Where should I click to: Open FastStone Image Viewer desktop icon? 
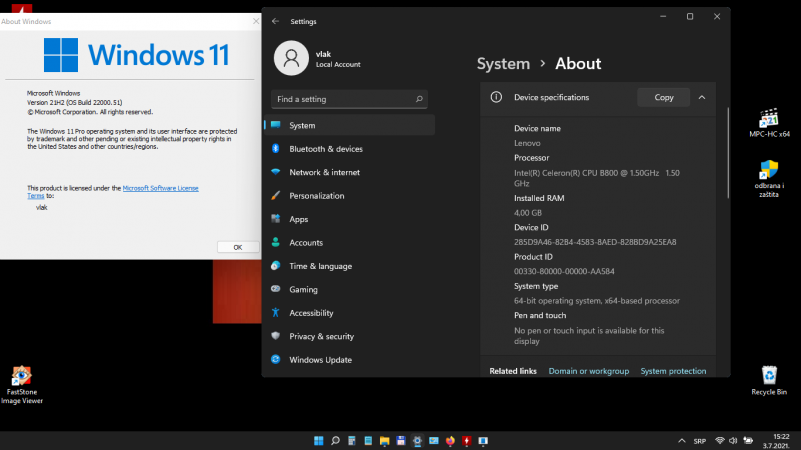point(21,385)
